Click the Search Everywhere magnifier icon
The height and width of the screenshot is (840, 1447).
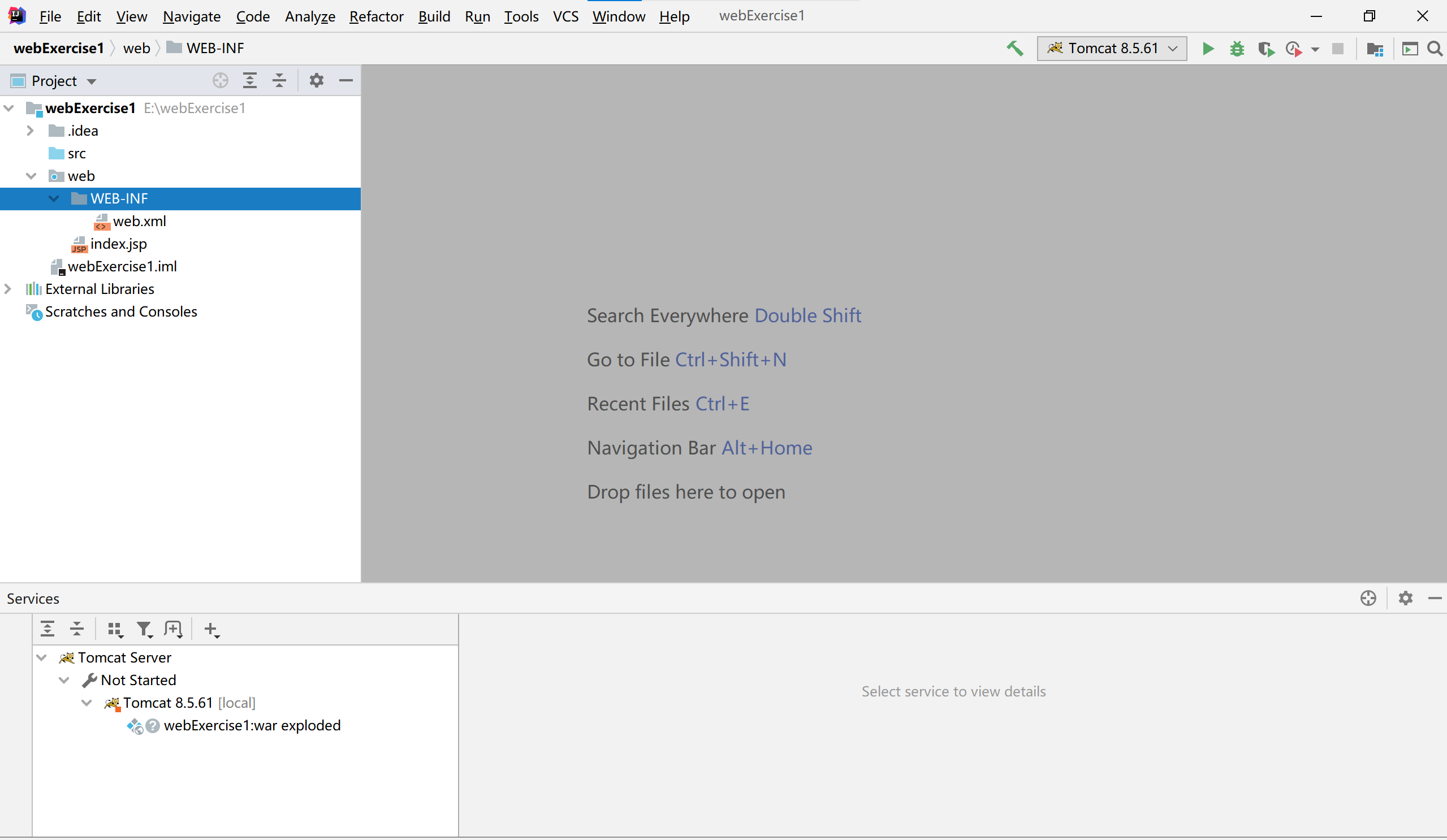pos(1435,49)
